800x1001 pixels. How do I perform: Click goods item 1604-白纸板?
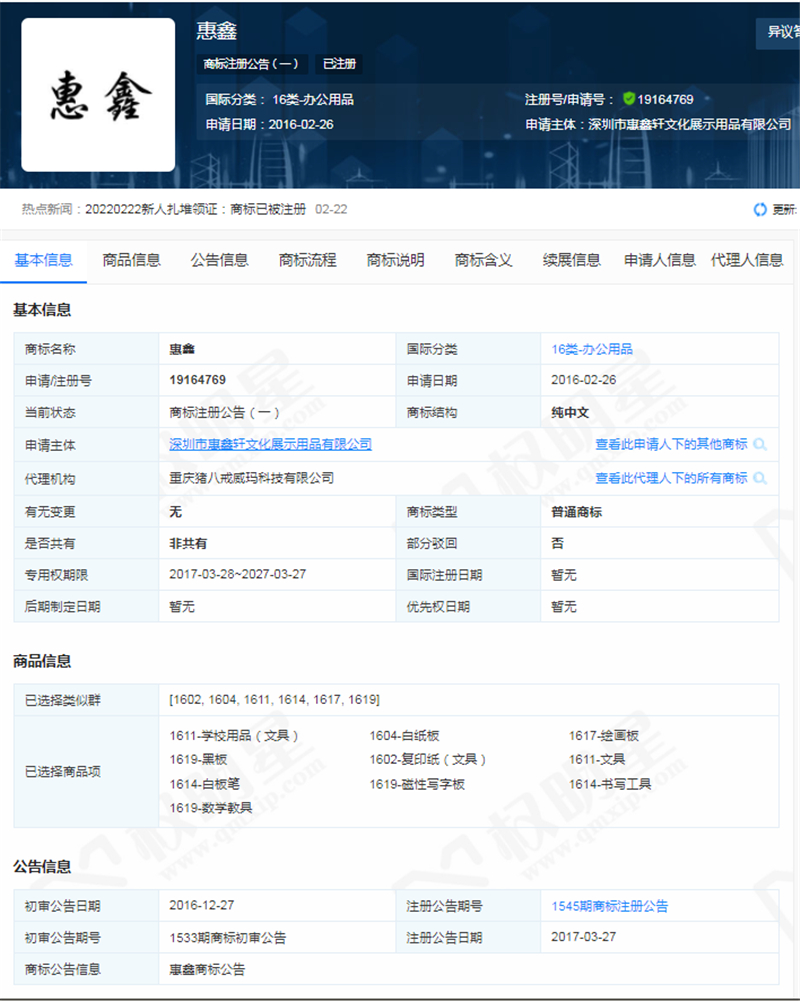(x=404, y=735)
